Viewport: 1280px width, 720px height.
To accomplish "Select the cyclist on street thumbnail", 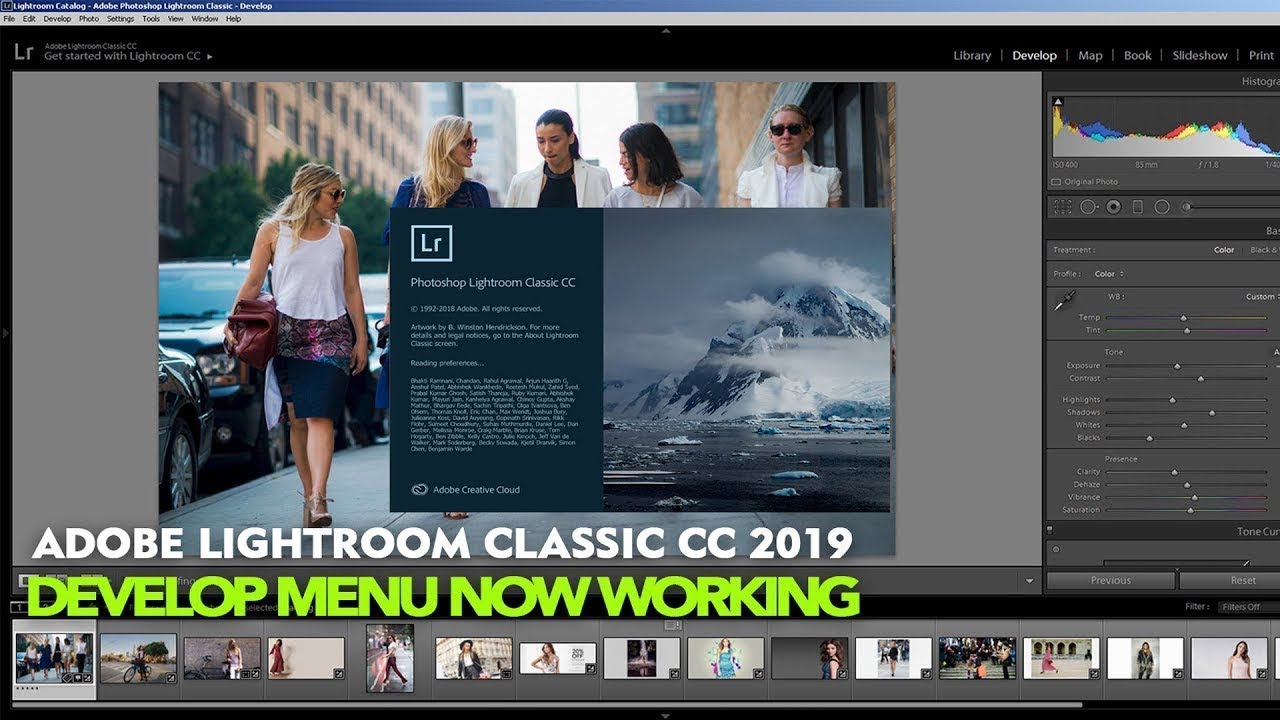I will click(x=138, y=658).
